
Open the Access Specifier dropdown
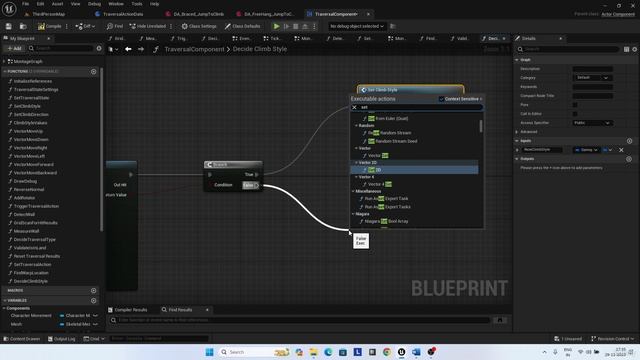click(x=592, y=123)
